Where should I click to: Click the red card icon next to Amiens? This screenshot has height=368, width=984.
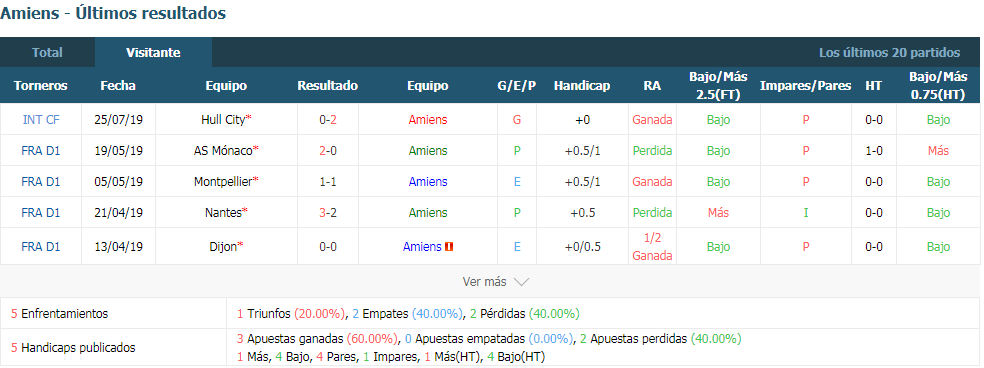click(x=449, y=247)
